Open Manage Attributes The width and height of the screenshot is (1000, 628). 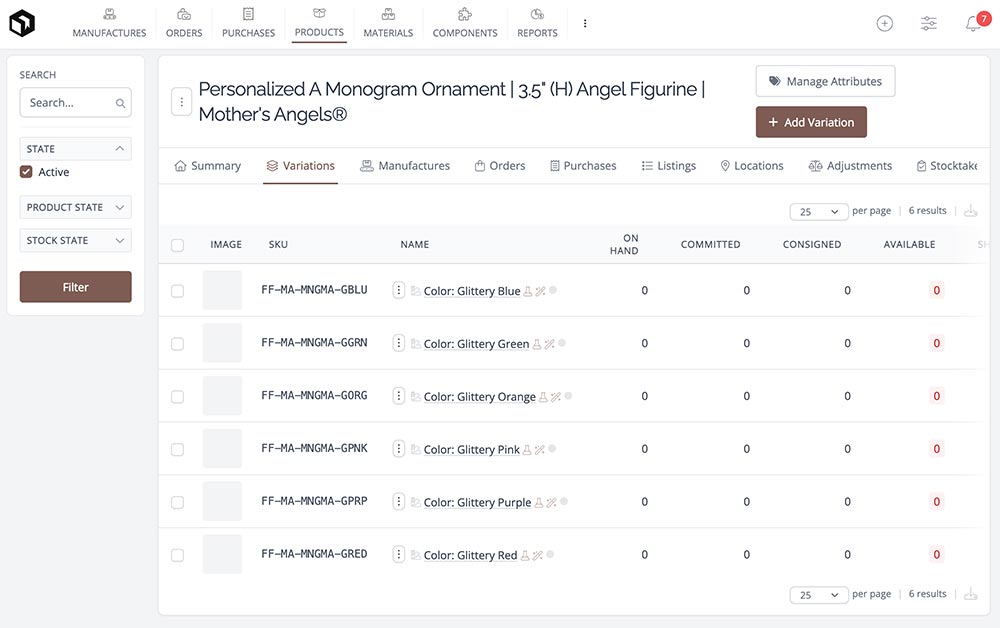pos(825,81)
